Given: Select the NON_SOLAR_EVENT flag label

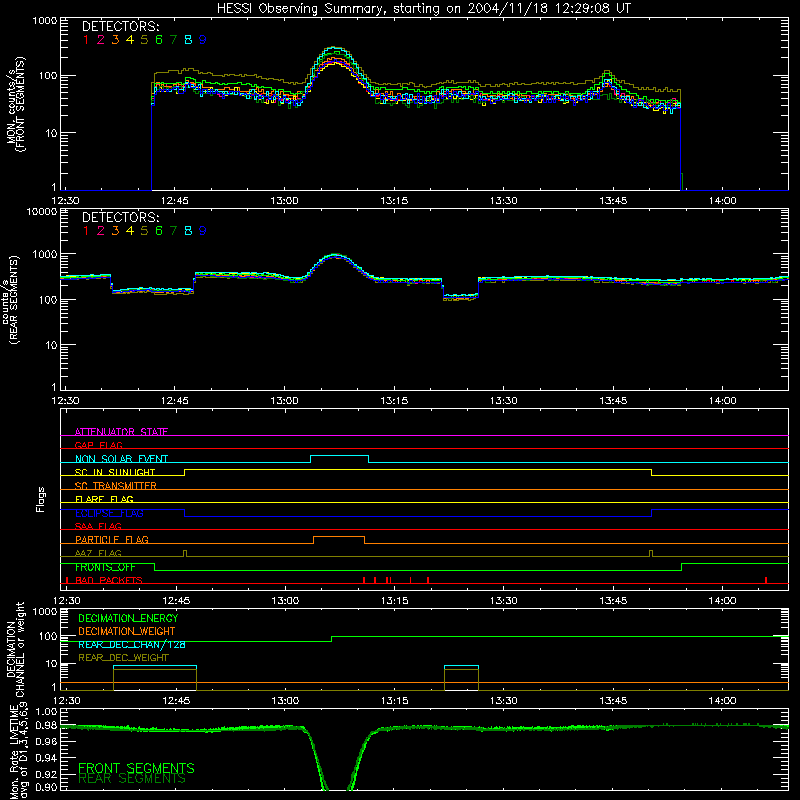Looking at the screenshot, I should pos(121,459).
